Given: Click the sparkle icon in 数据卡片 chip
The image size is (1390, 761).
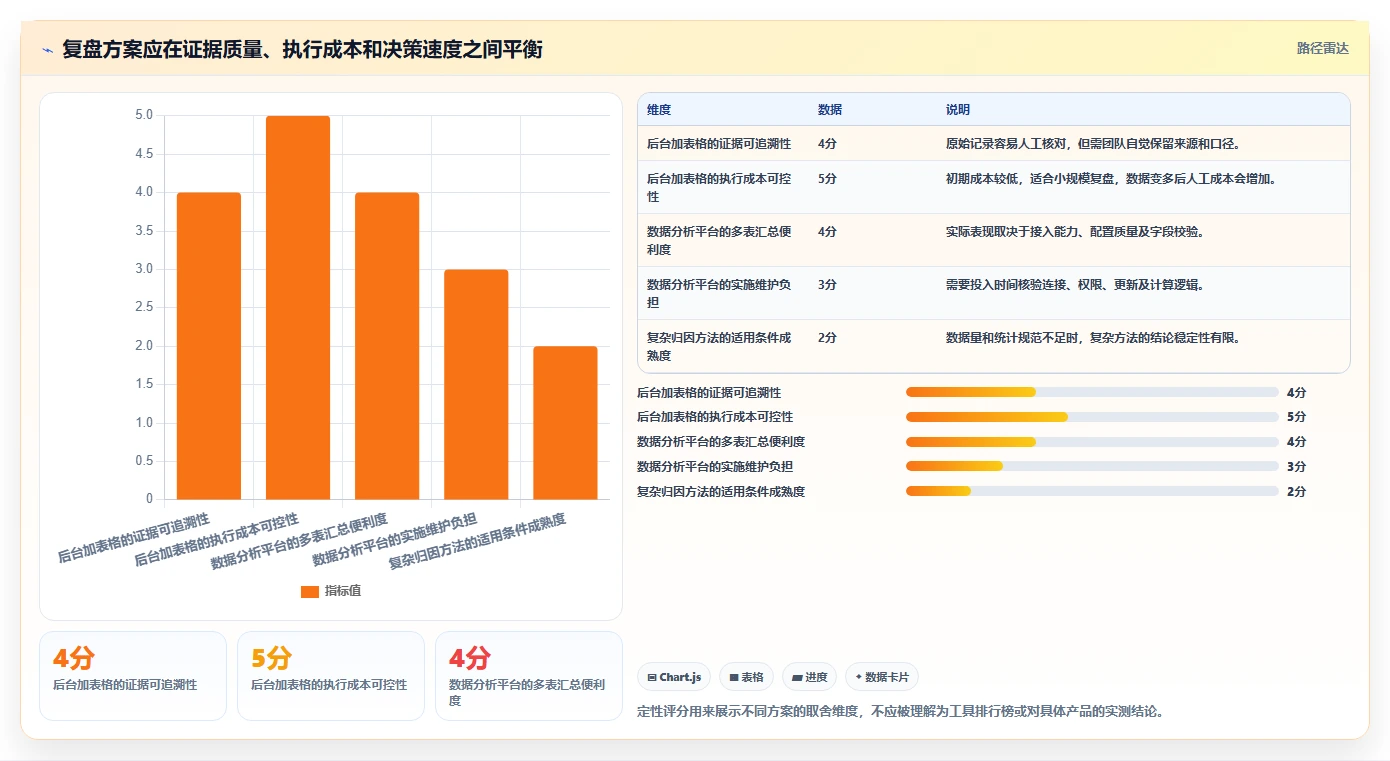Looking at the screenshot, I should (858, 677).
